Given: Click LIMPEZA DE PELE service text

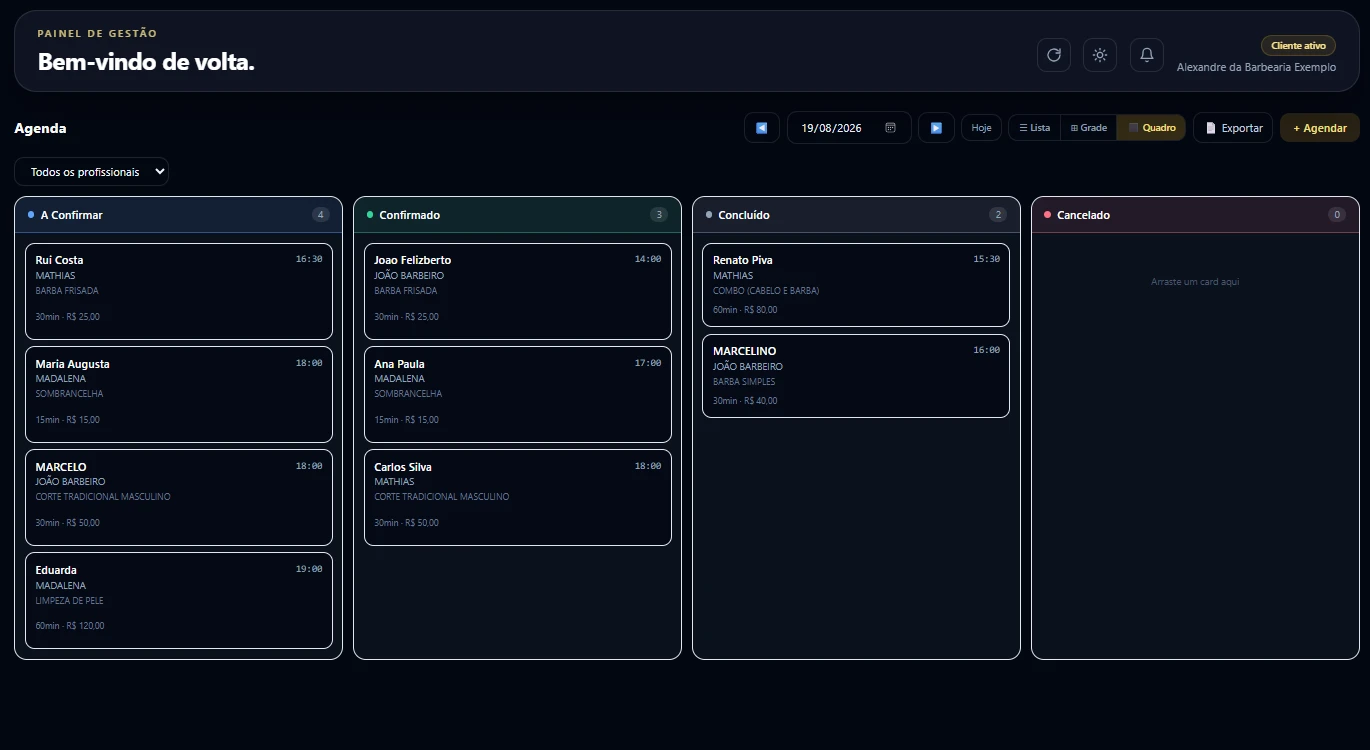Looking at the screenshot, I should pos(70,601).
